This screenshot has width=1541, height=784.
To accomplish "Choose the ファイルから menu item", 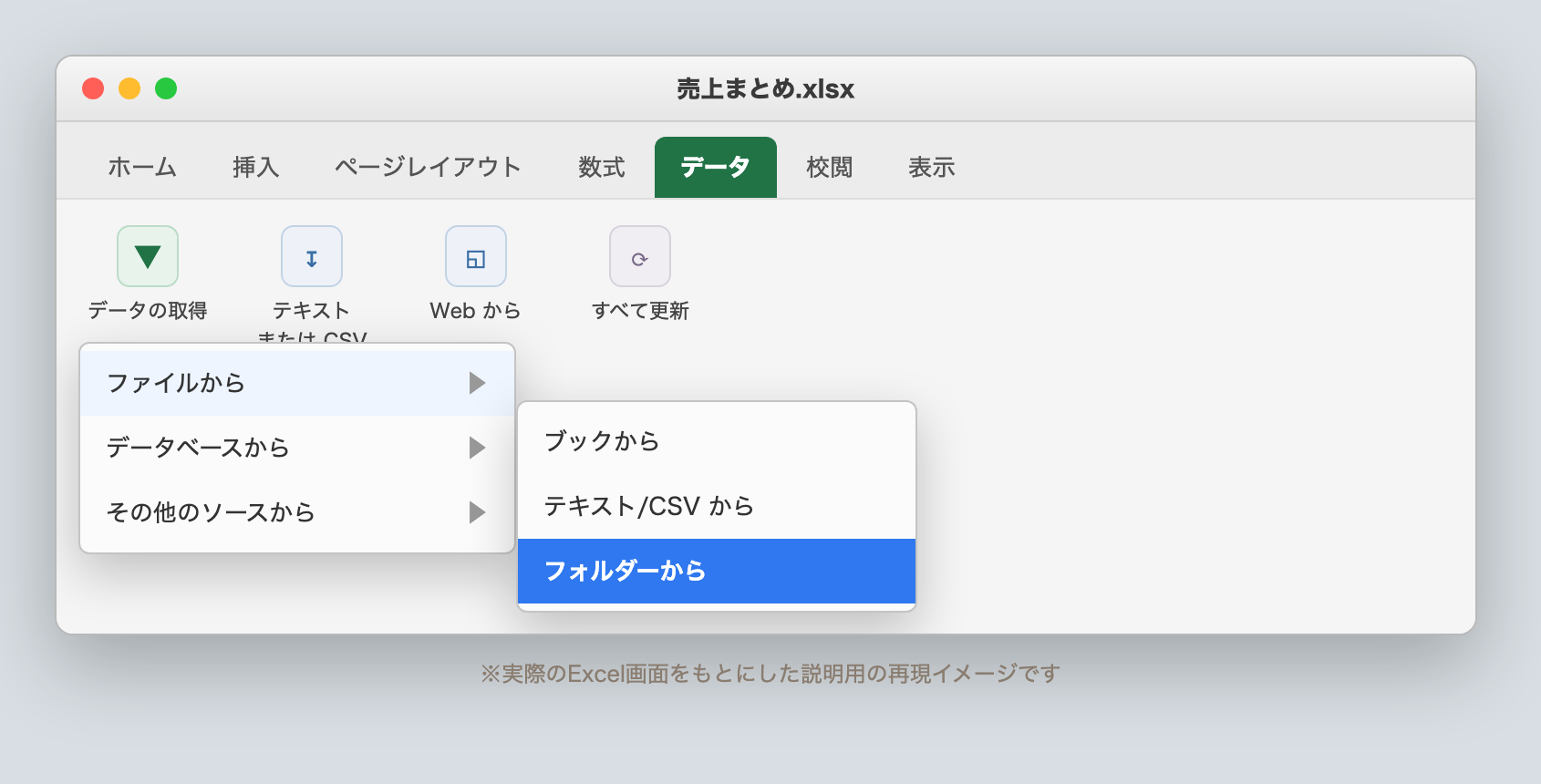I will click(x=297, y=383).
